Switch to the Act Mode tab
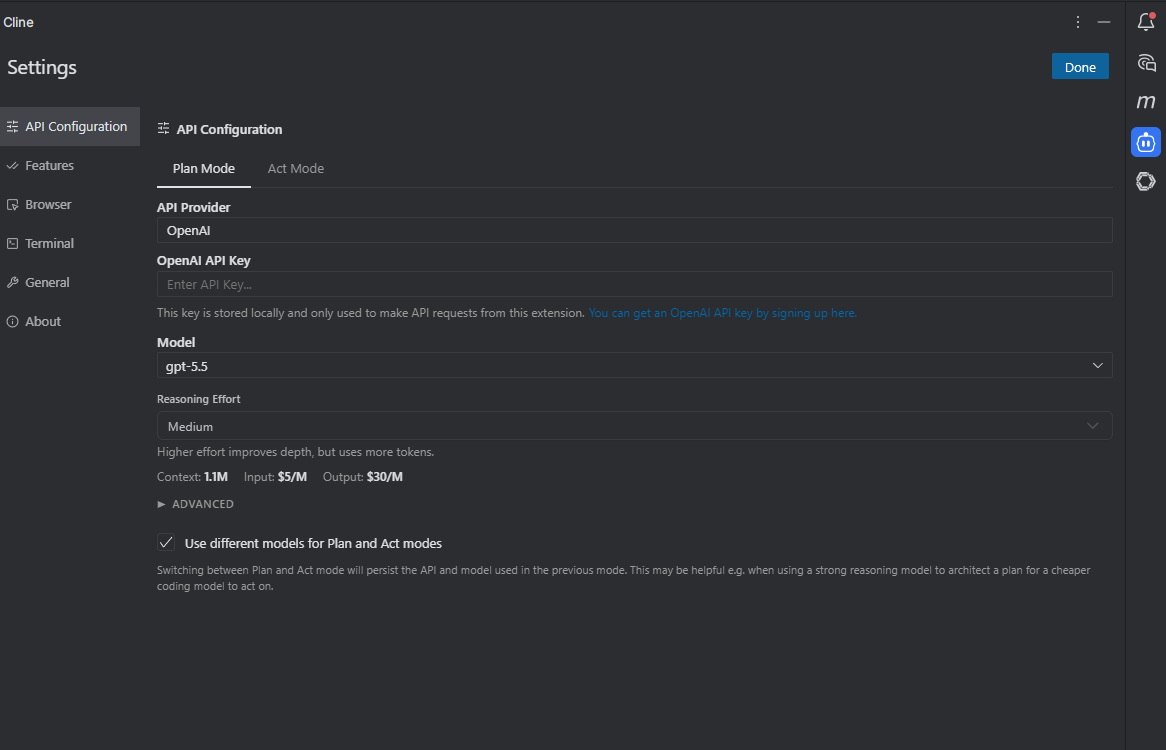The width and height of the screenshot is (1166, 750). coord(296,169)
